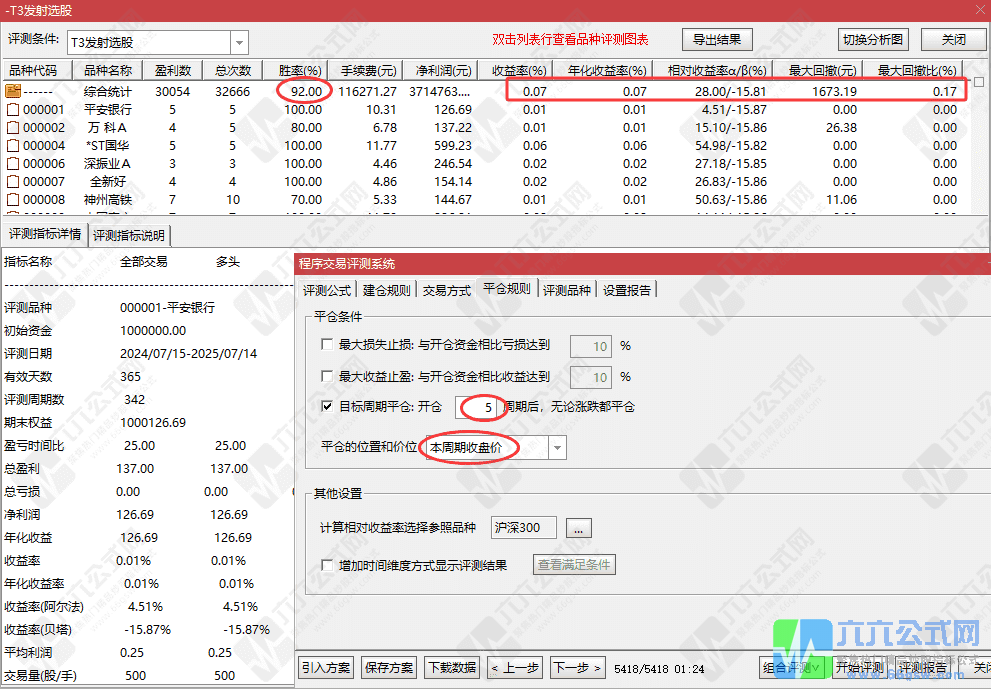This screenshot has height=689, width=991.
Task: Click the ... browse button next to 沪深300
Action: coord(578,528)
